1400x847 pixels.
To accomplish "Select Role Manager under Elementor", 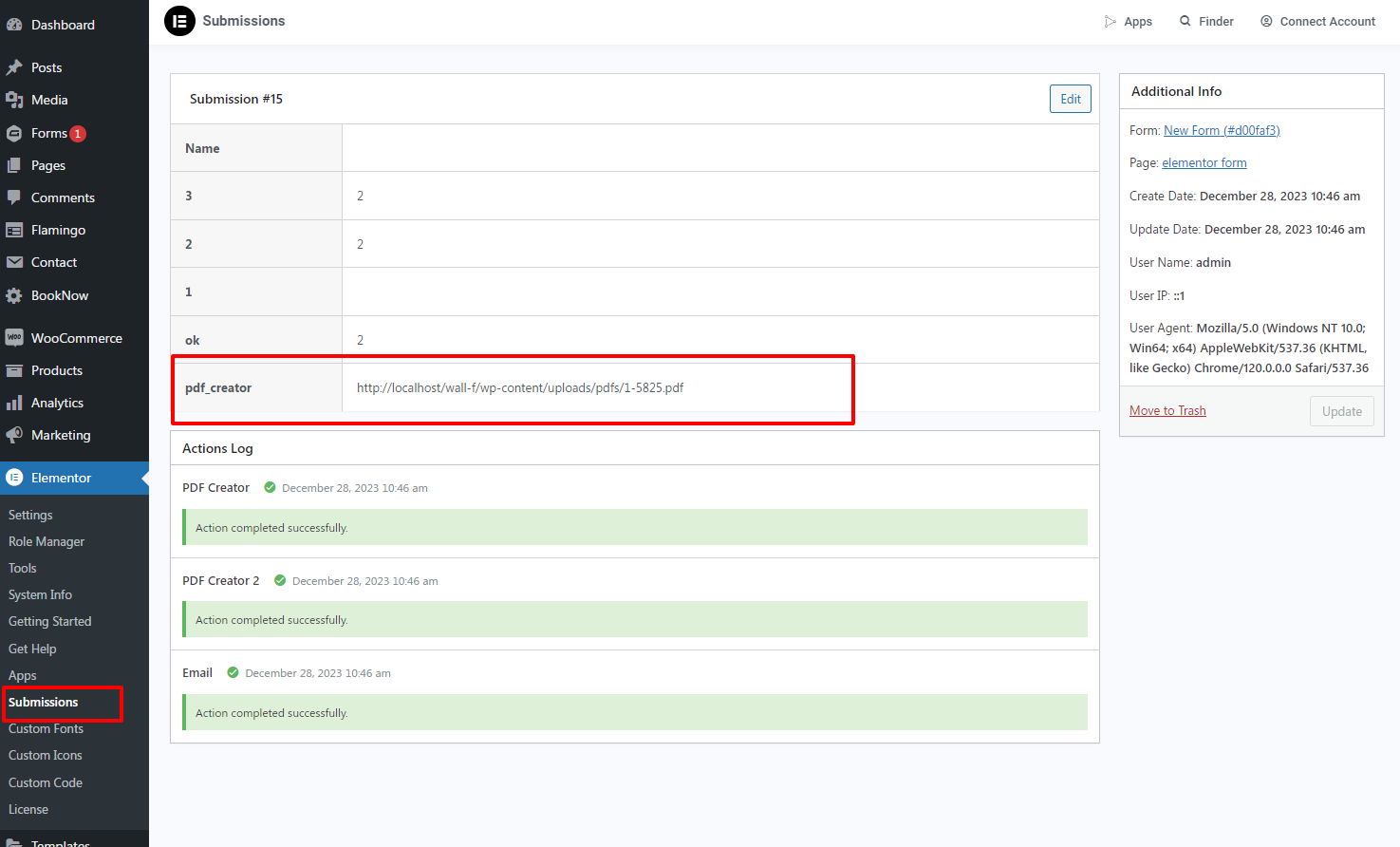I will point(47,540).
